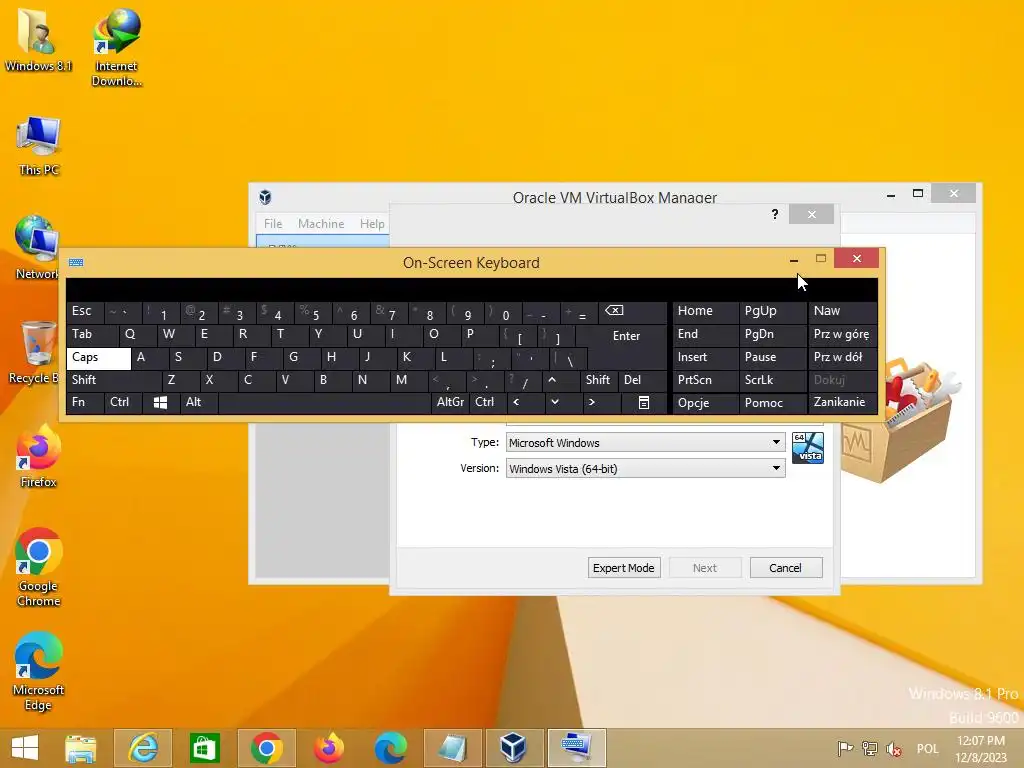Toggle the left Ctrl key
Screen dimensions: 1024x768
123,402
